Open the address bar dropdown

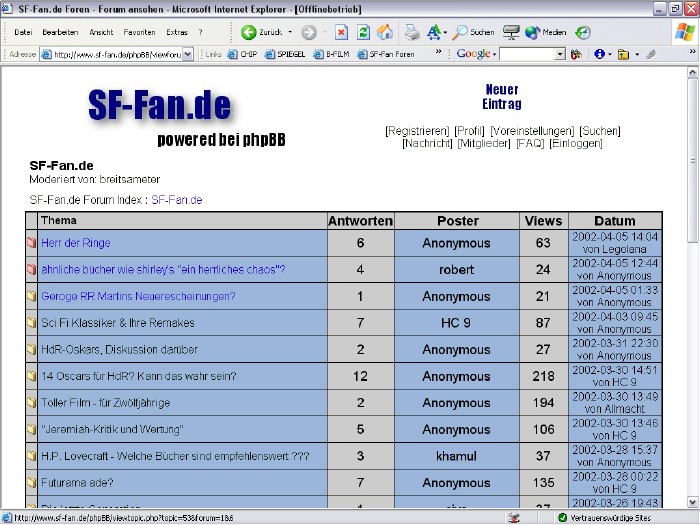188,54
